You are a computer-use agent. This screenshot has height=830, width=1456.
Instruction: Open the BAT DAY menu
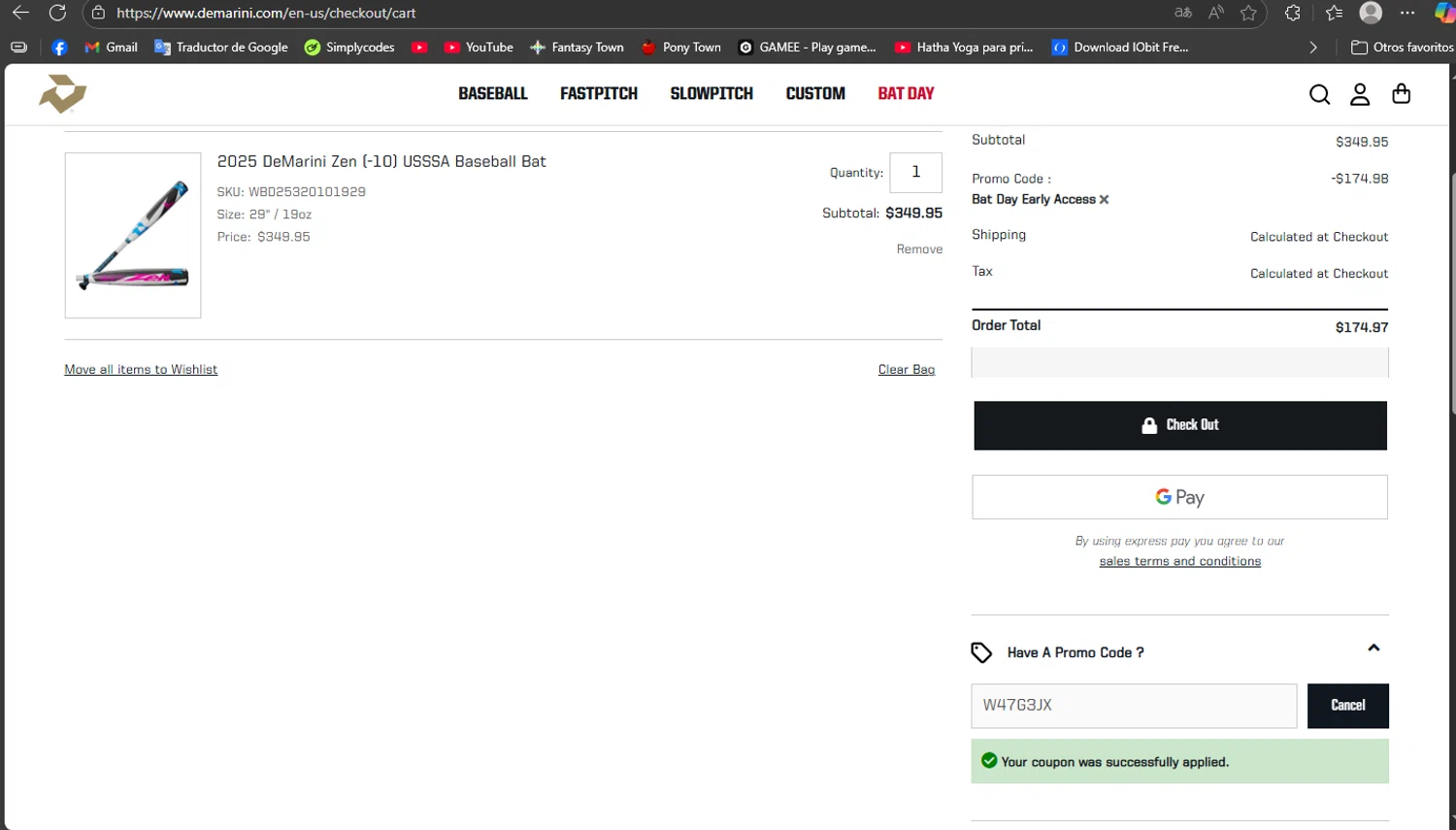[x=906, y=94]
